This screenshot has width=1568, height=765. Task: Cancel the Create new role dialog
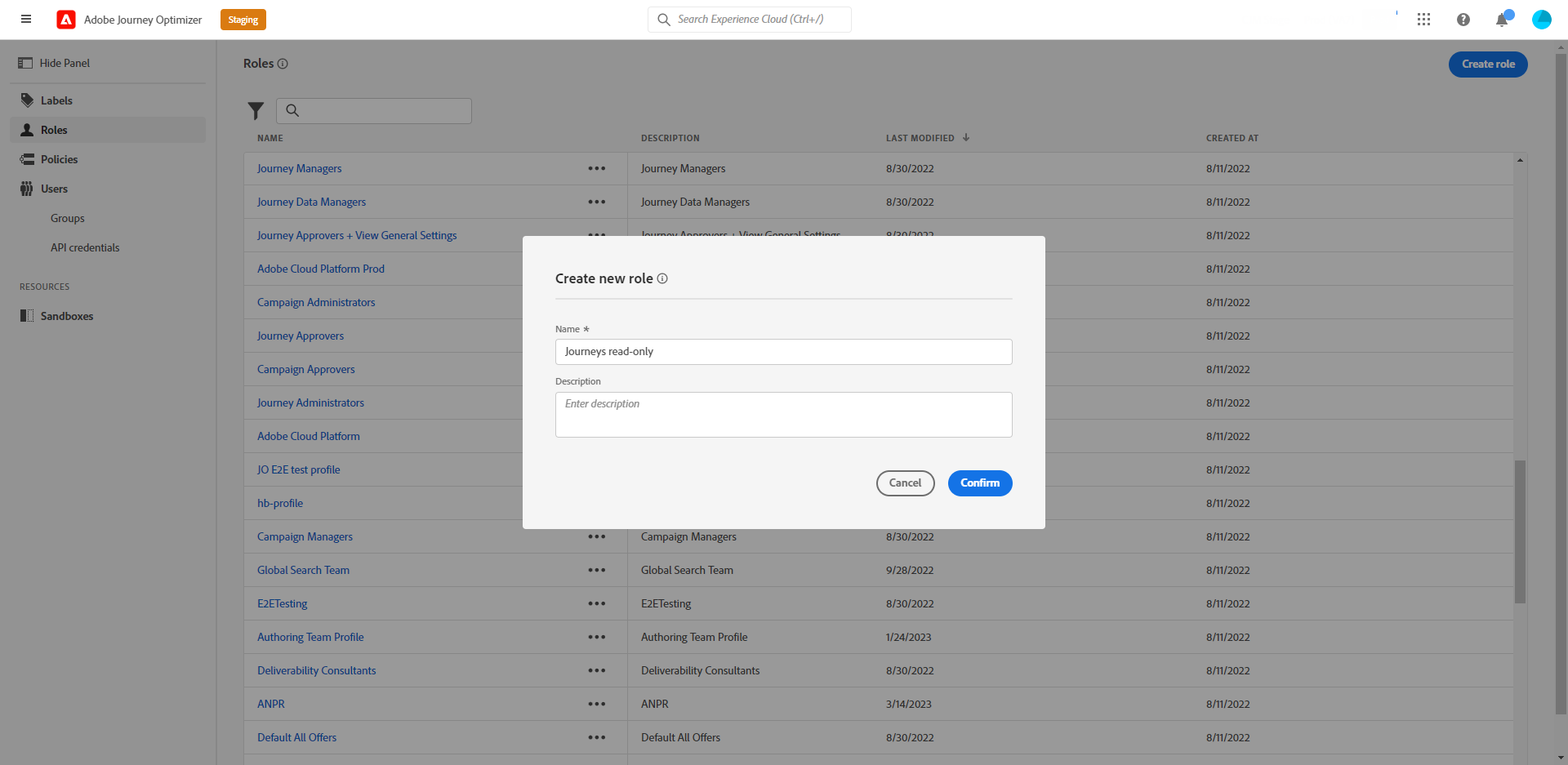(905, 483)
